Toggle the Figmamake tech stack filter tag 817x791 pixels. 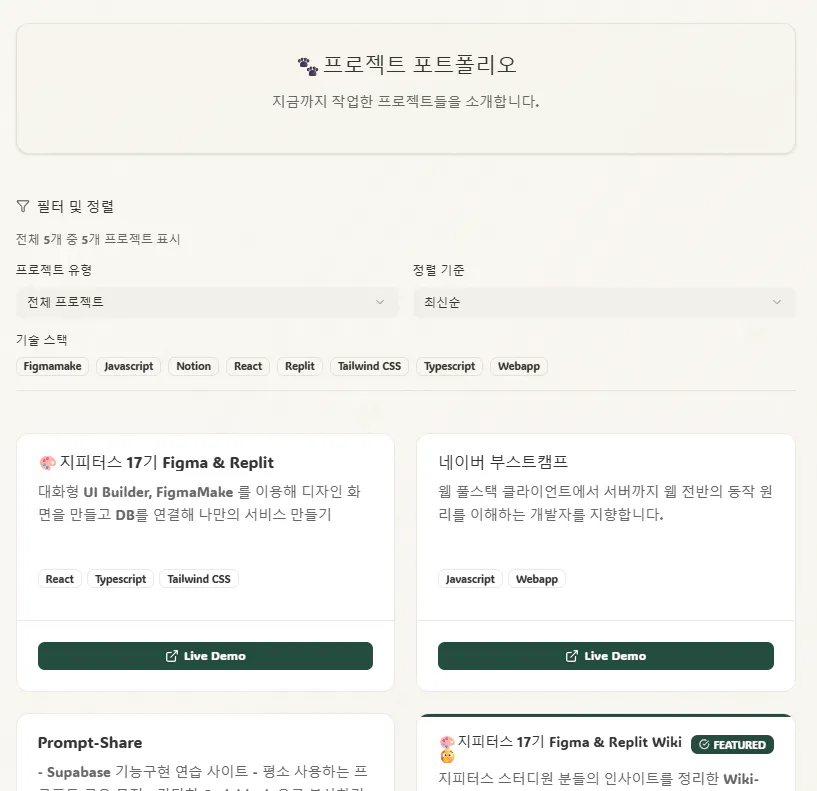tap(52, 366)
